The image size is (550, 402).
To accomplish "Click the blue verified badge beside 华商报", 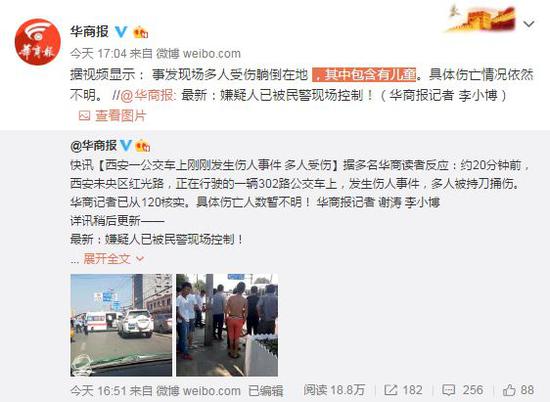I will pos(121,32).
